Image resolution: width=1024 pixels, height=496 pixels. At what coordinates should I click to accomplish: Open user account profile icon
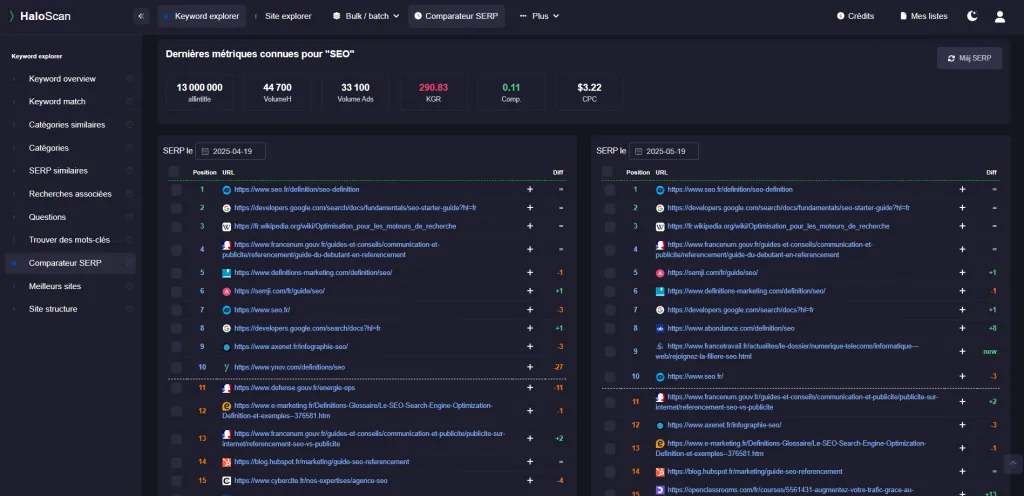click(x=1000, y=16)
